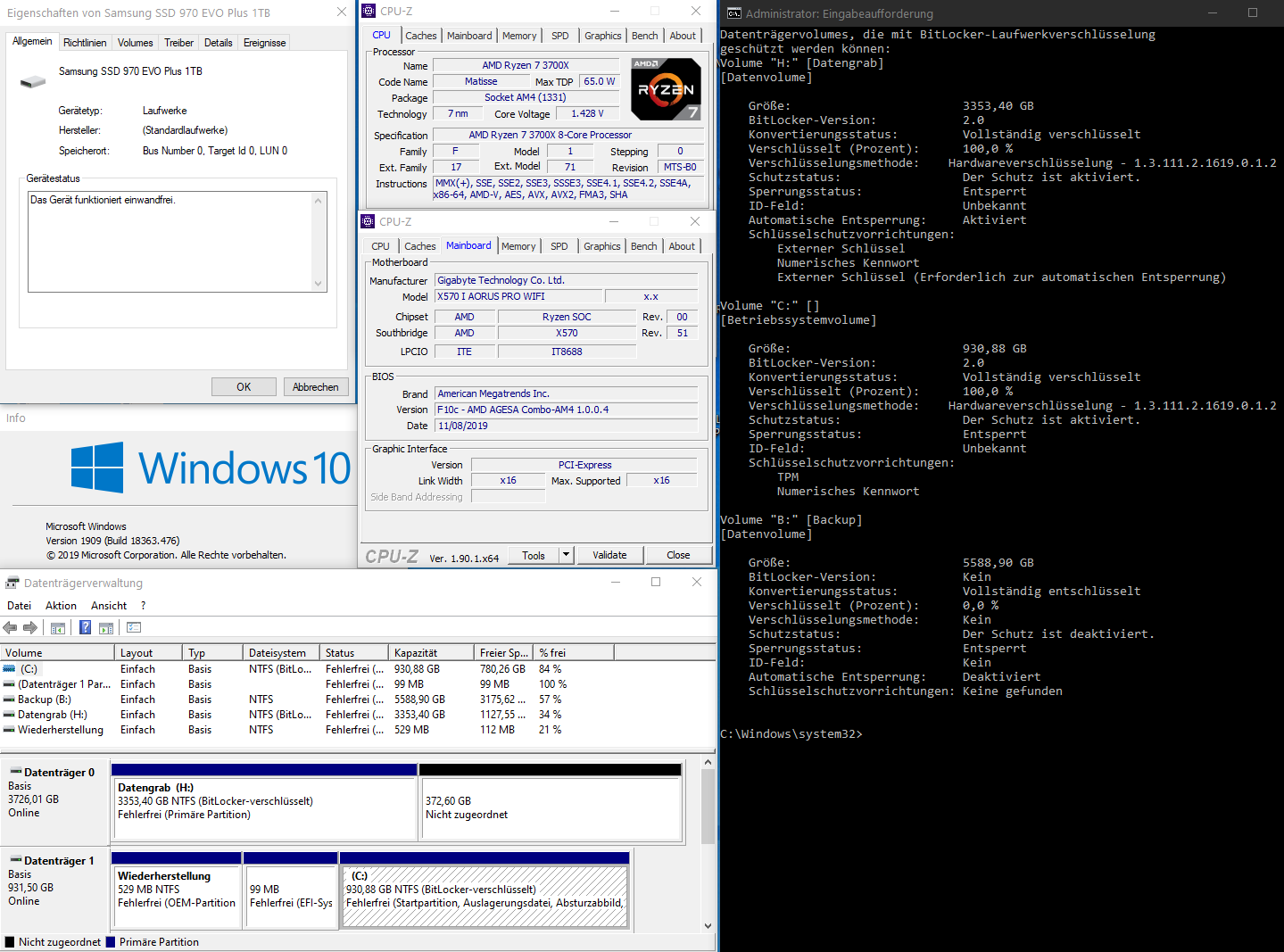
Task: Sort by Dateisystem column header
Action: point(281,653)
